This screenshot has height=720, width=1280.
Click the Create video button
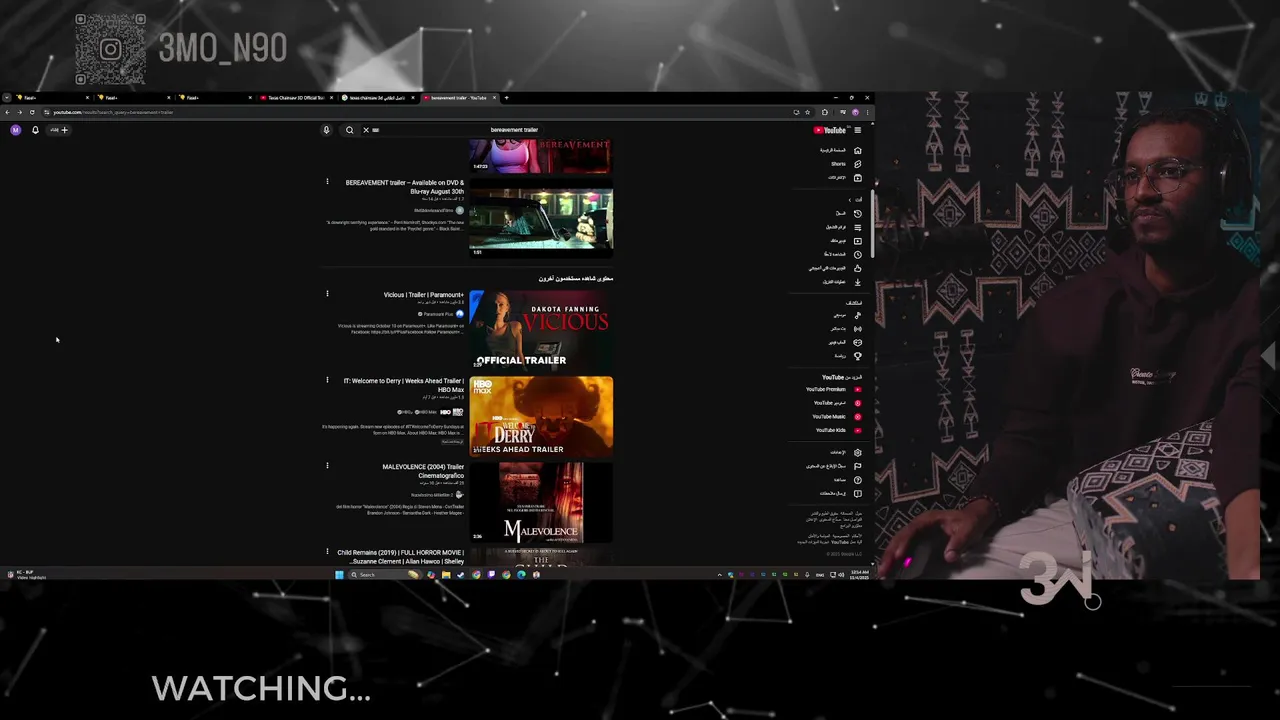[59, 130]
